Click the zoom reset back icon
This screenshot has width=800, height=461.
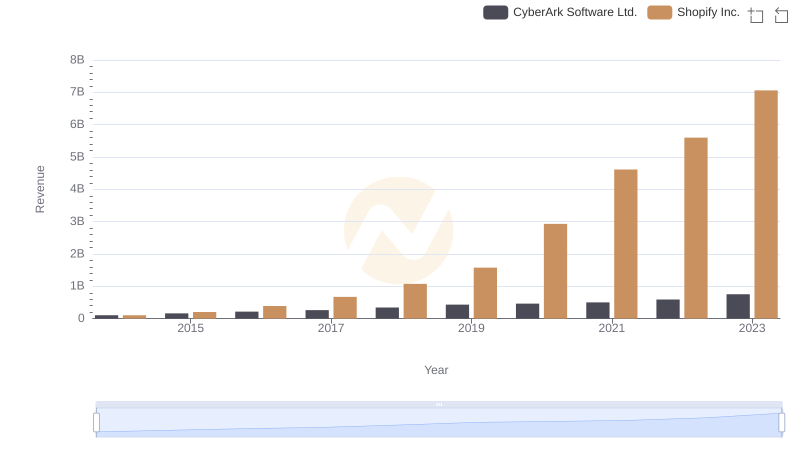781,15
